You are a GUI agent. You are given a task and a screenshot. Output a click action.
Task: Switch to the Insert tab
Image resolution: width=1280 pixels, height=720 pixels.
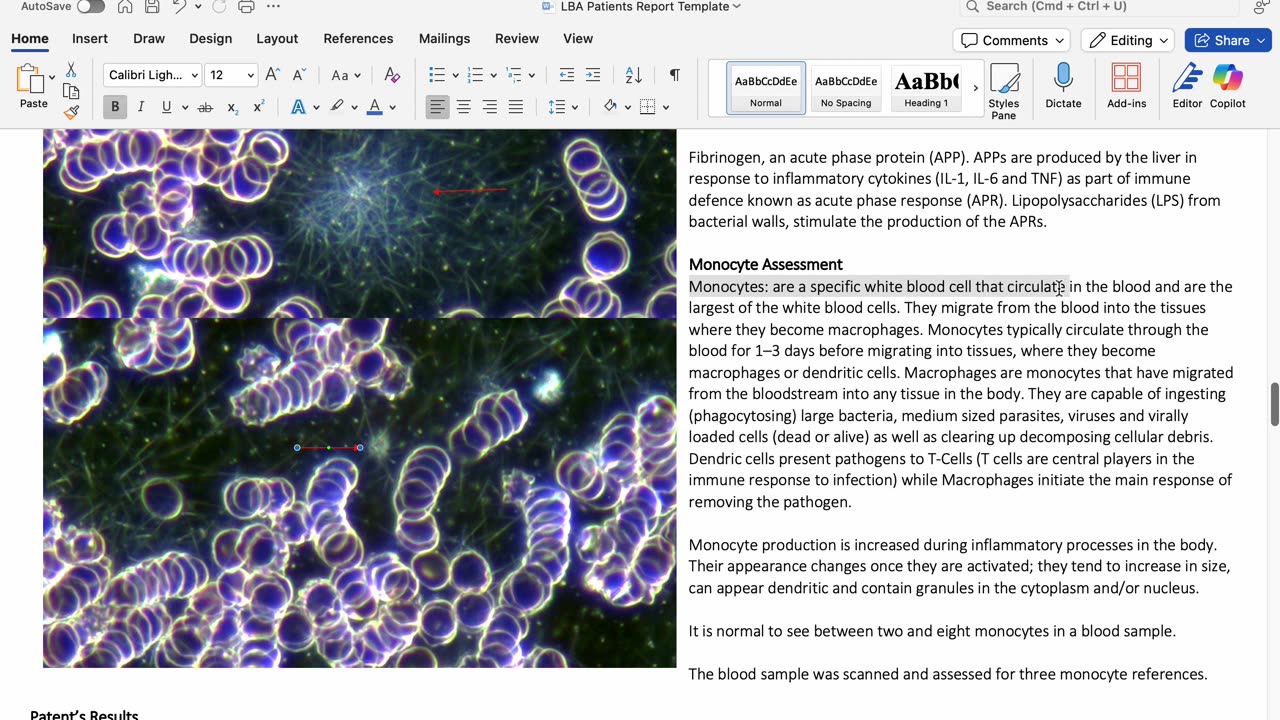(x=90, y=38)
